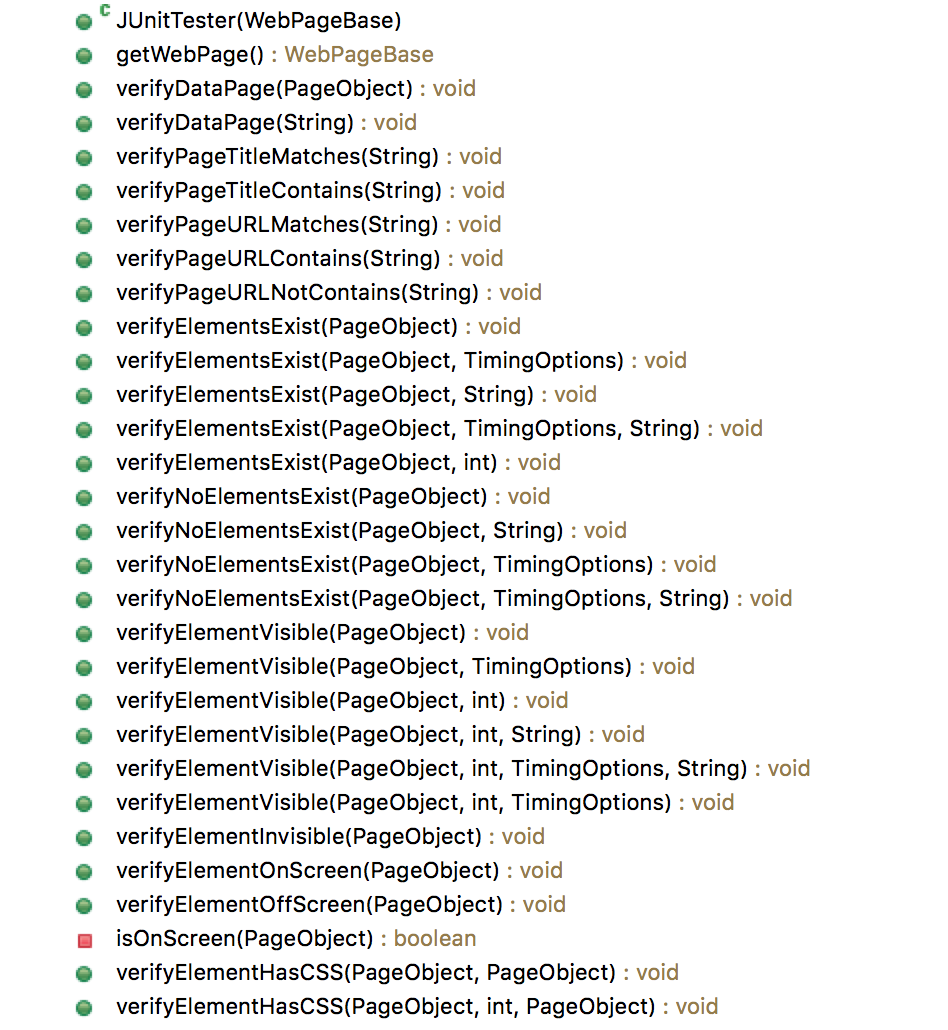
Task: Click the green icon beside verifyDataPage(PageObject)
Action: click(84, 90)
